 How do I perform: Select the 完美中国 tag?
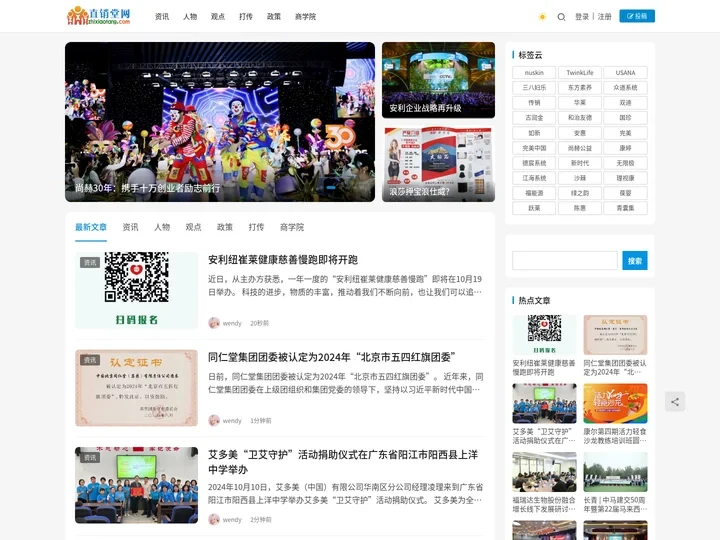click(534, 148)
